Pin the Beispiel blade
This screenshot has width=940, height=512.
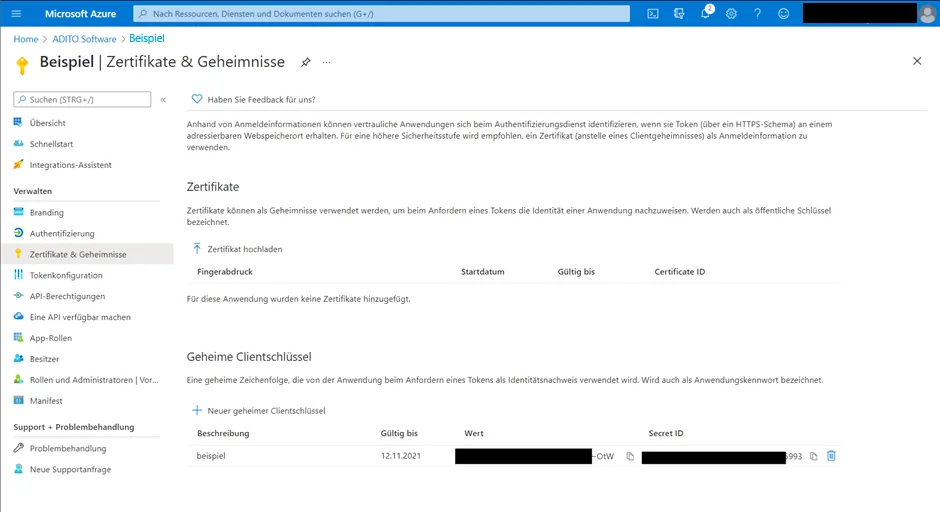click(306, 62)
